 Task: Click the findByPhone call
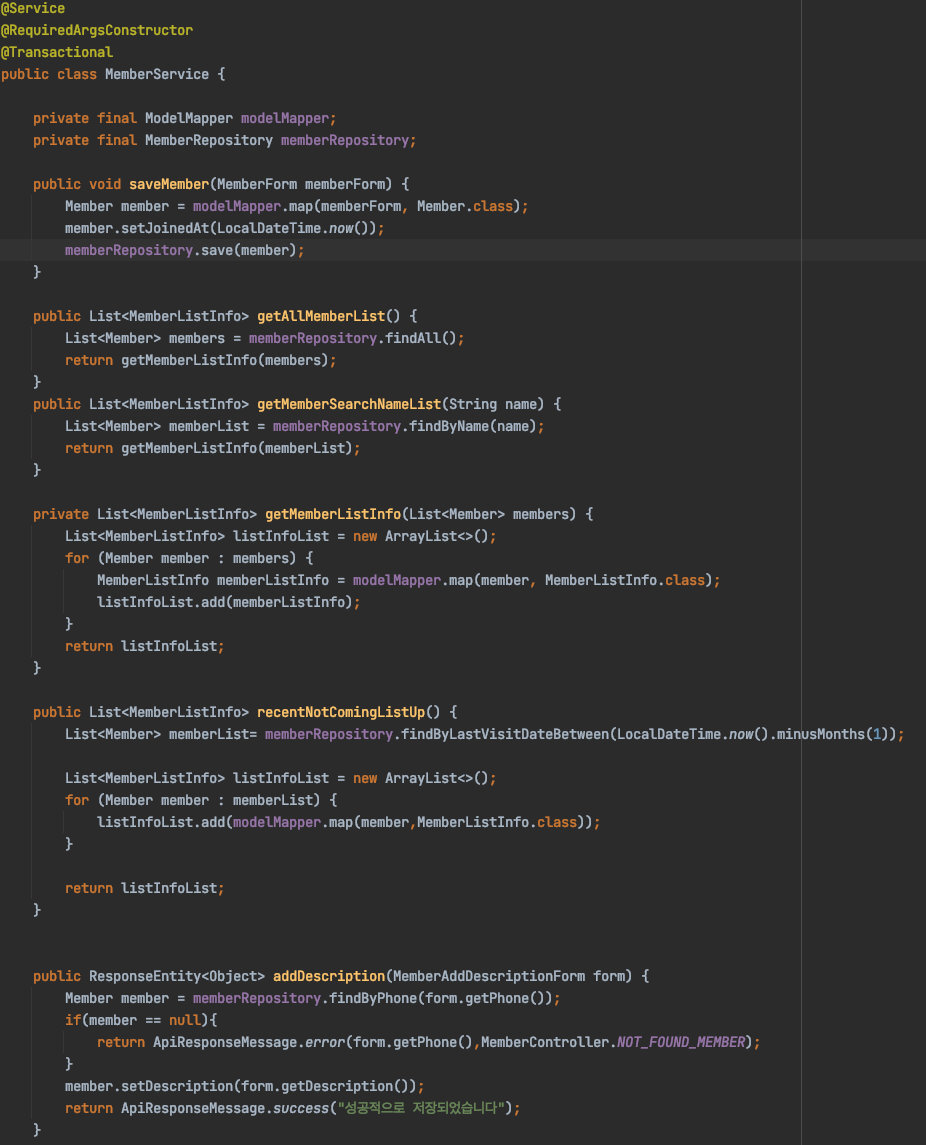click(x=373, y=998)
